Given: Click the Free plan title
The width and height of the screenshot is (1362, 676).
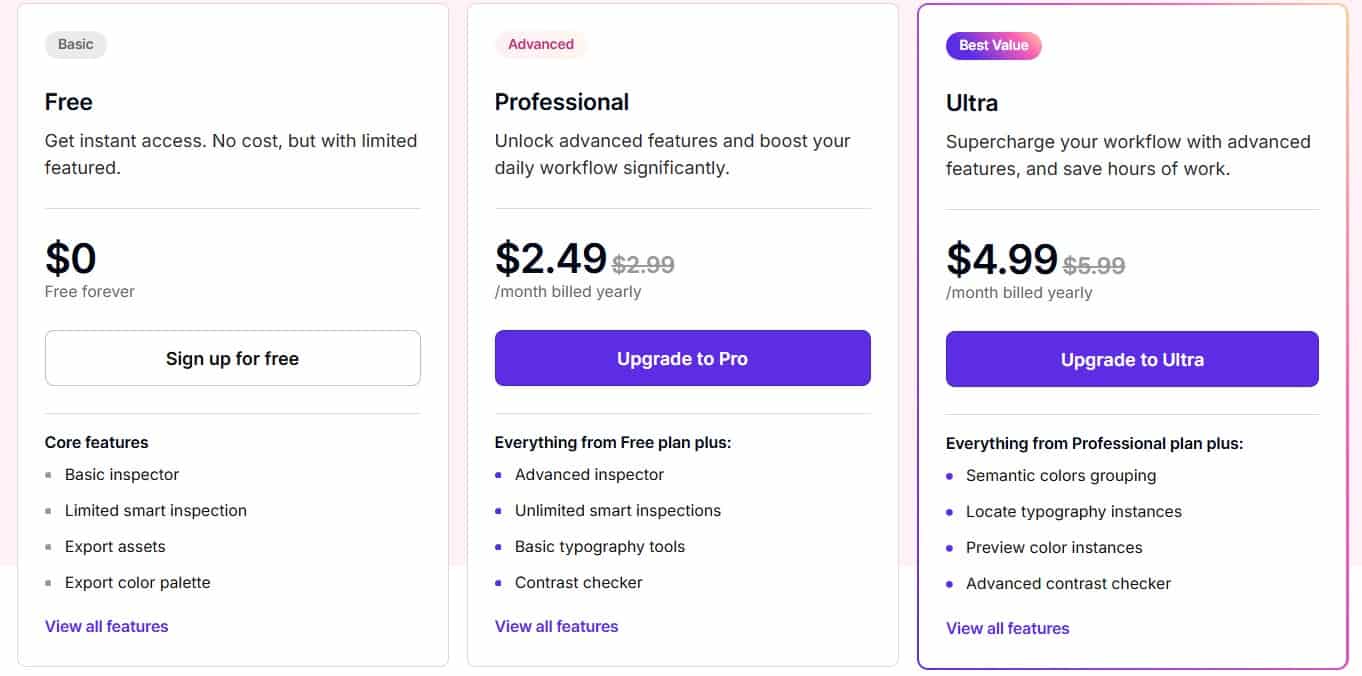Looking at the screenshot, I should [x=68, y=101].
